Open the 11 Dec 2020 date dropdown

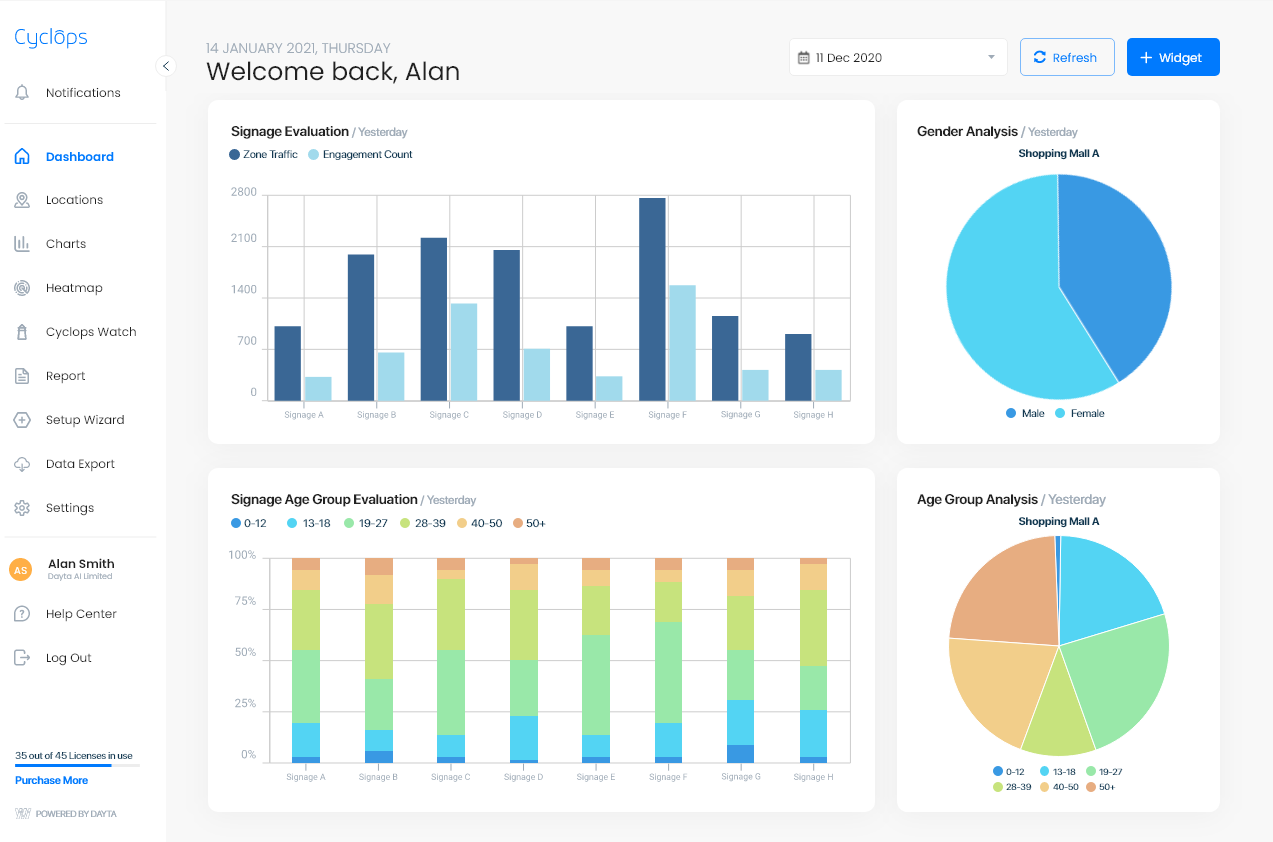click(899, 58)
